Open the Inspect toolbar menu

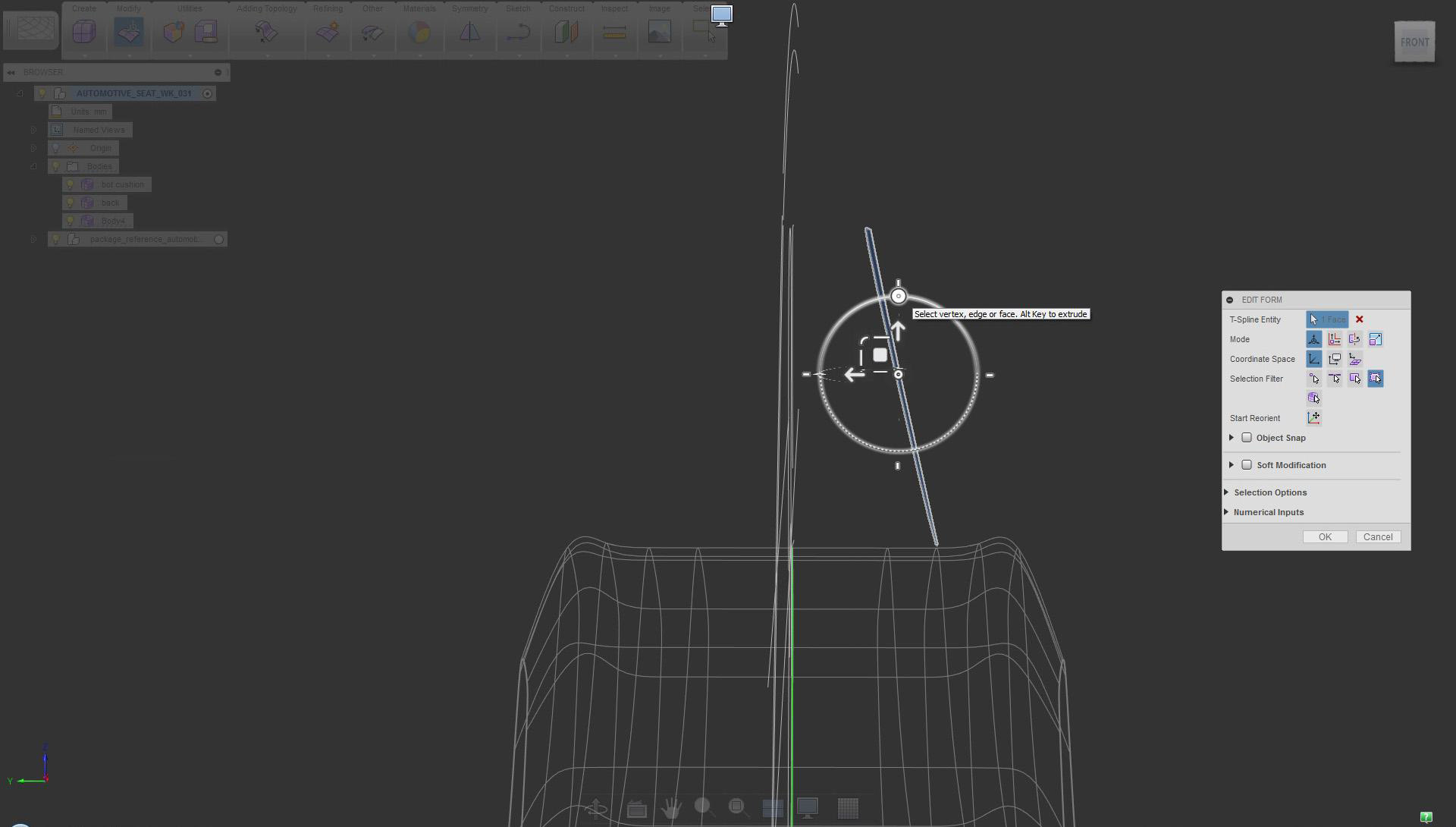614,8
